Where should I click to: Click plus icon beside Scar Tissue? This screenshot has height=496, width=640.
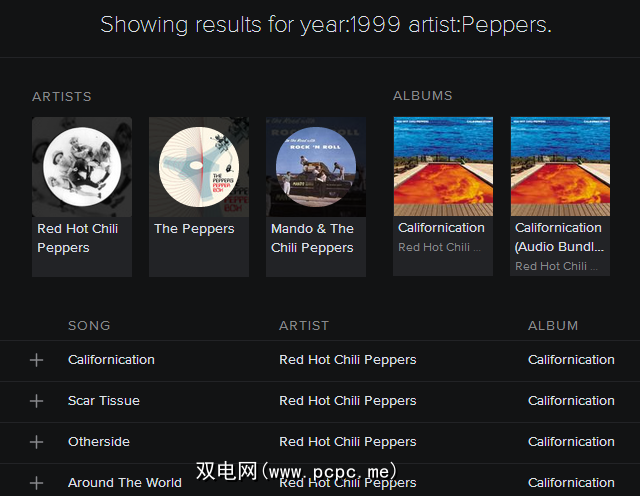pos(37,401)
